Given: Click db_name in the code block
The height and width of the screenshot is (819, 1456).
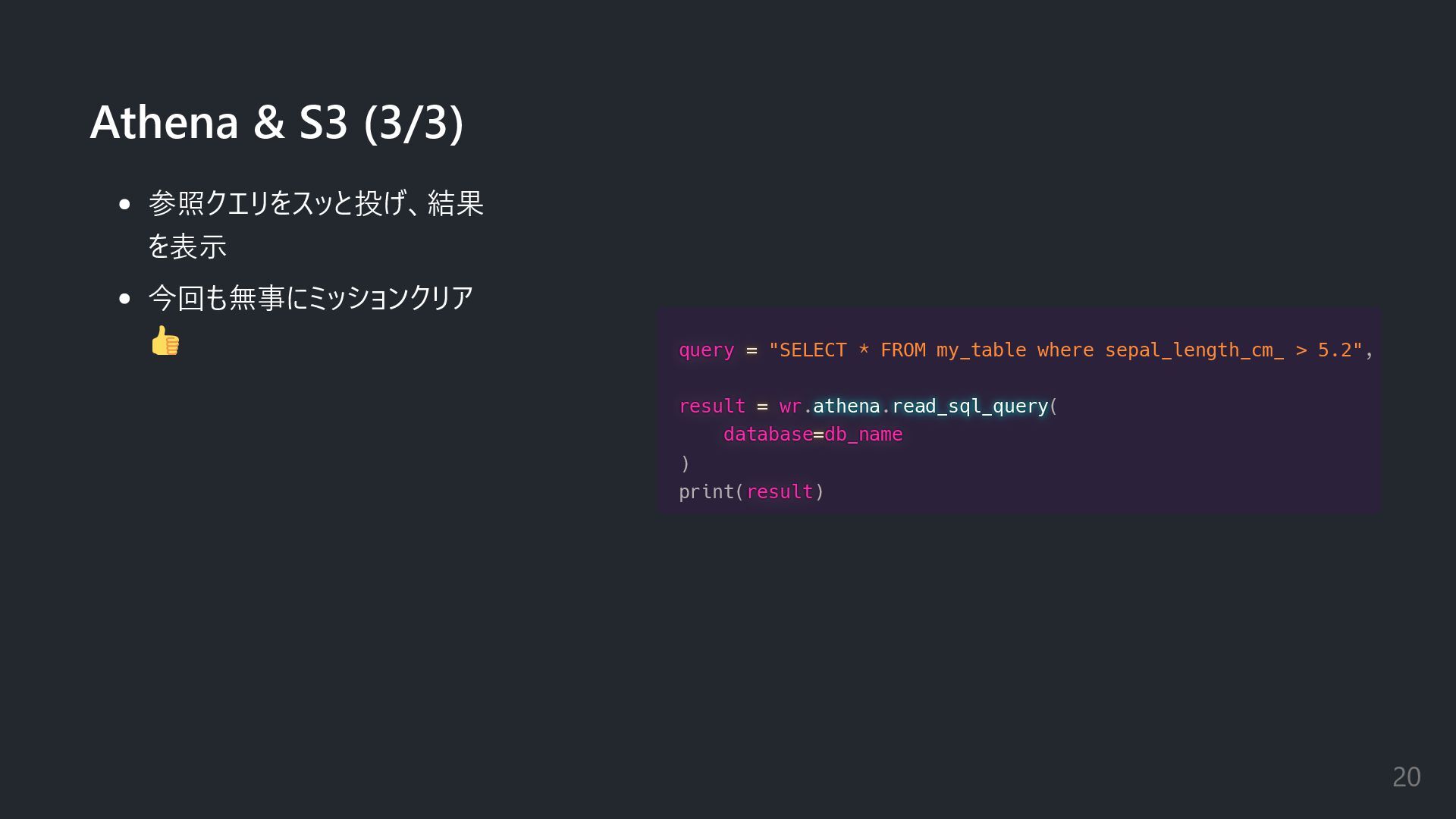Looking at the screenshot, I should (x=863, y=435).
